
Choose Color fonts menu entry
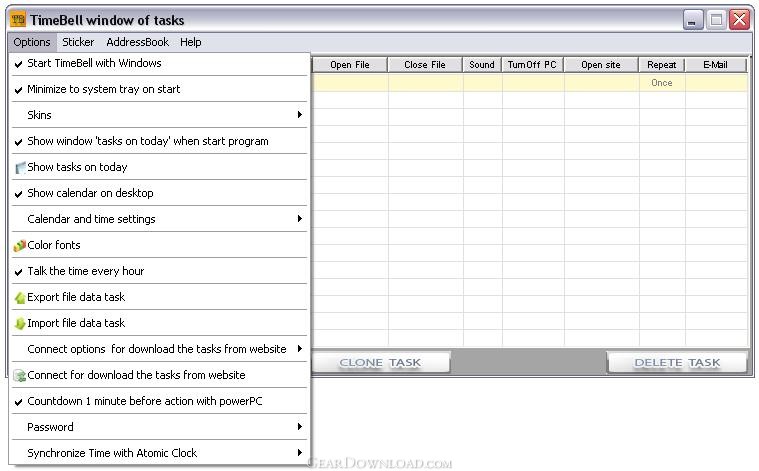click(x=159, y=245)
